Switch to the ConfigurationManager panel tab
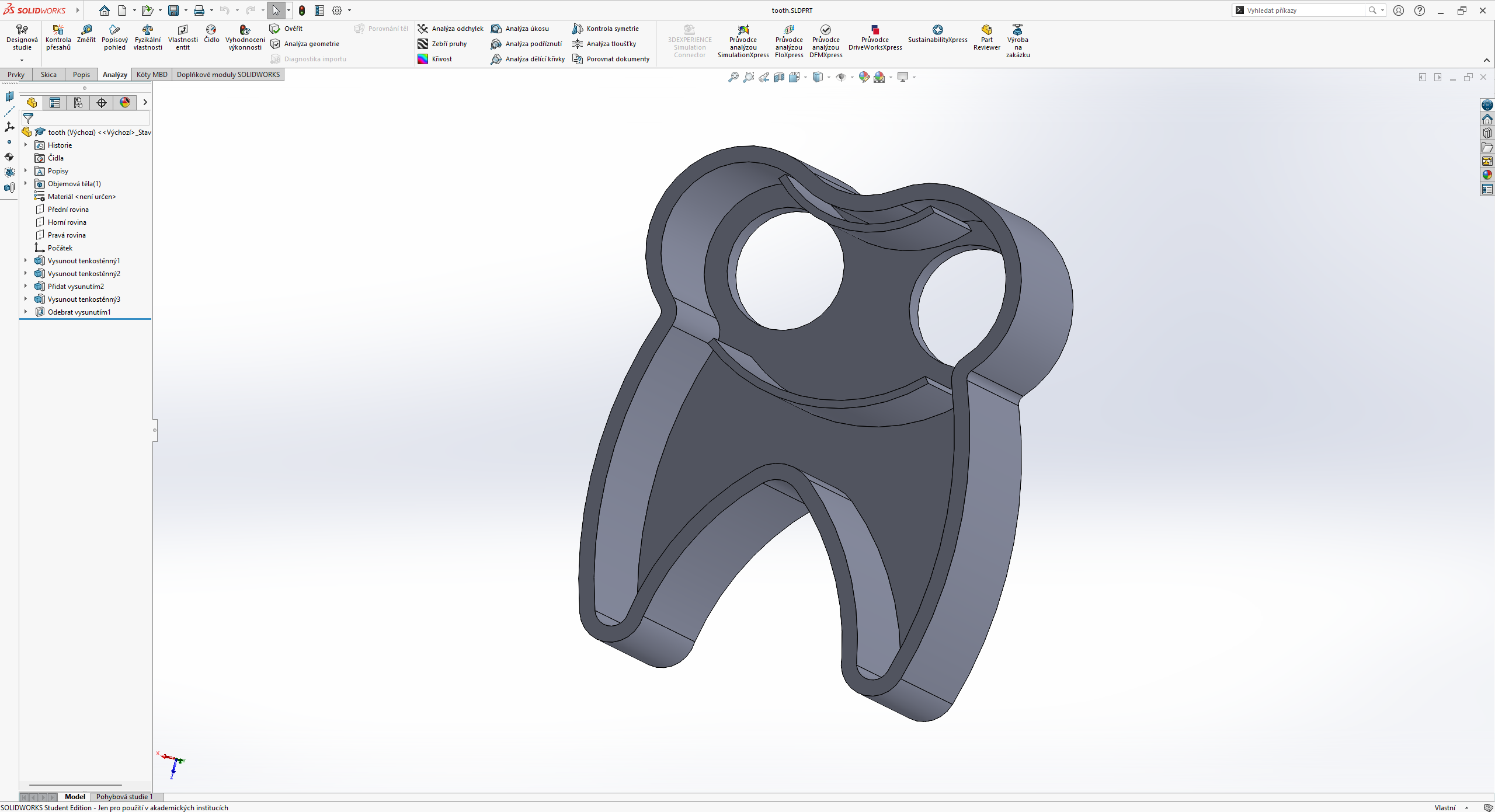1495x812 pixels. [x=78, y=103]
